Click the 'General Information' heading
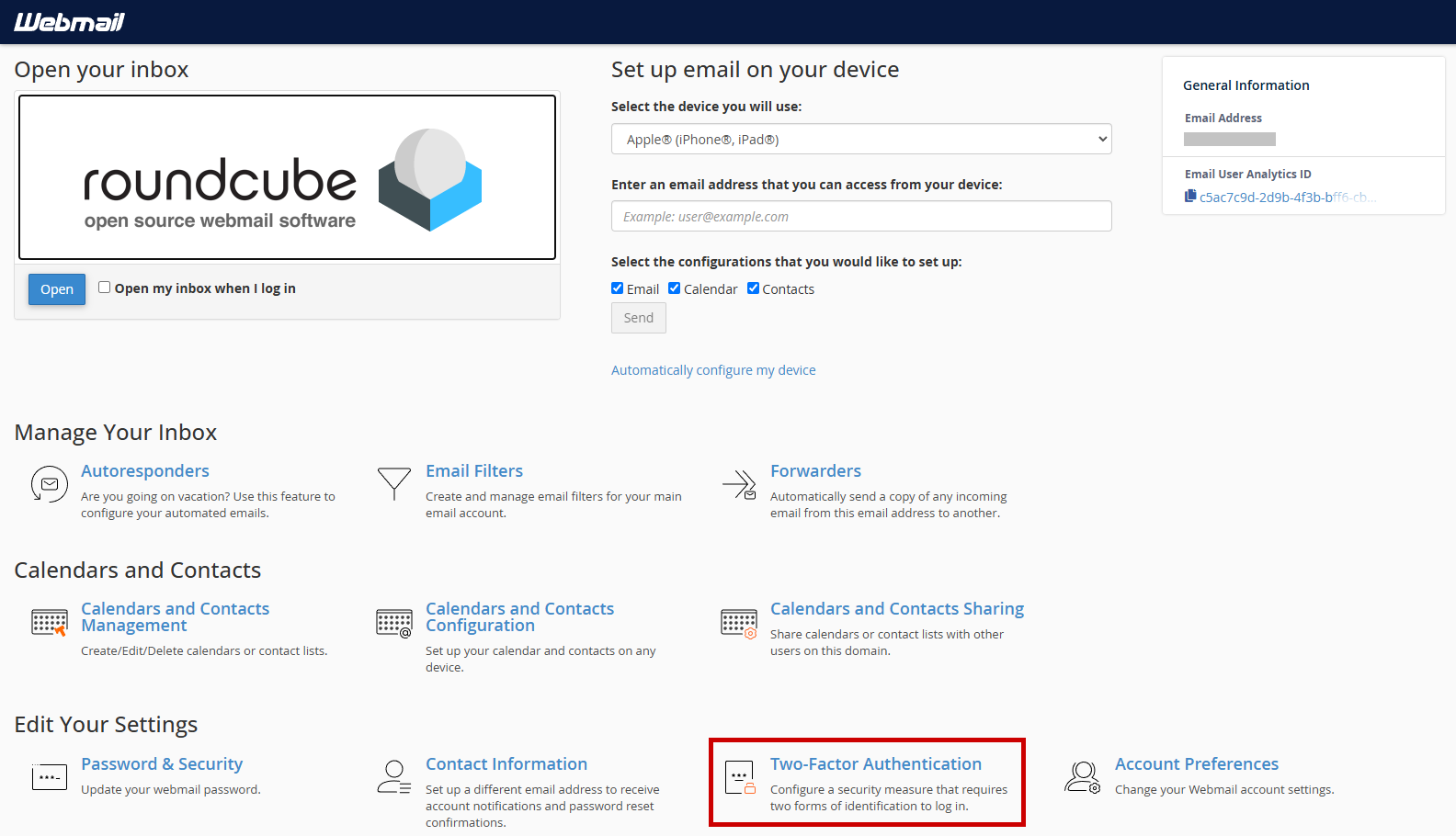 coord(1246,85)
